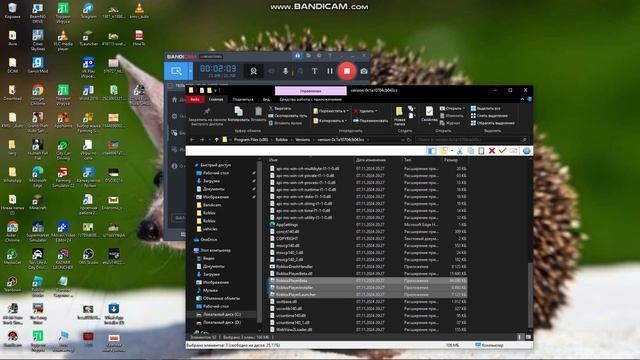Toggle the microphone icon in Bandicam
The height and width of the screenshot is (360, 640).
(x=285, y=71)
